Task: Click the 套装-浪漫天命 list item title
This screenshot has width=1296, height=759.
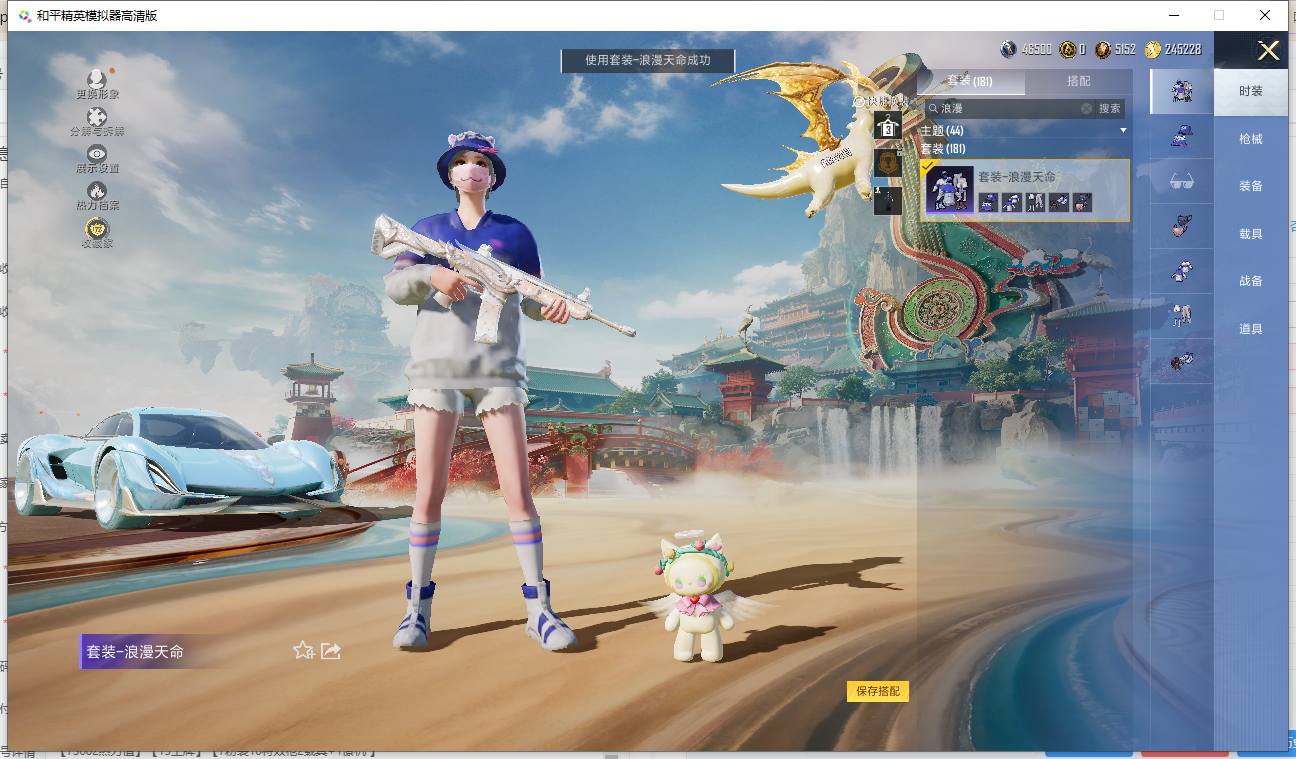Action: coord(1017,177)
